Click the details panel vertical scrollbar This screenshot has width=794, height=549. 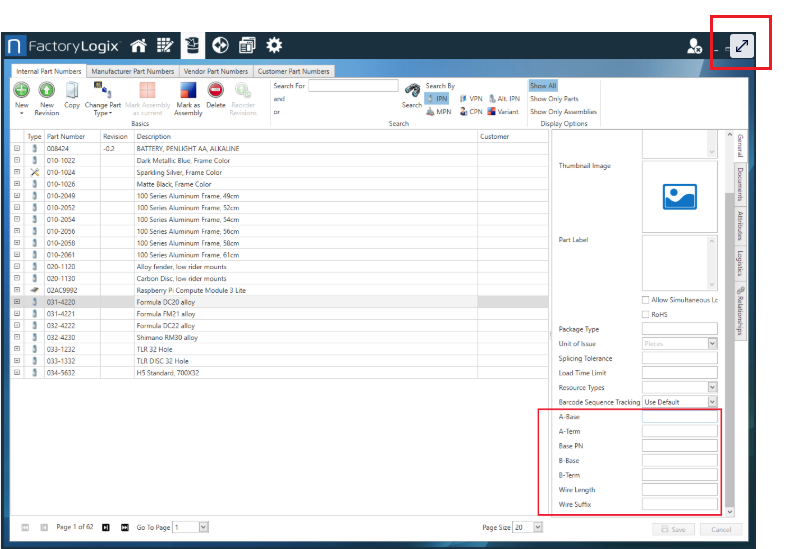point(730,349)
